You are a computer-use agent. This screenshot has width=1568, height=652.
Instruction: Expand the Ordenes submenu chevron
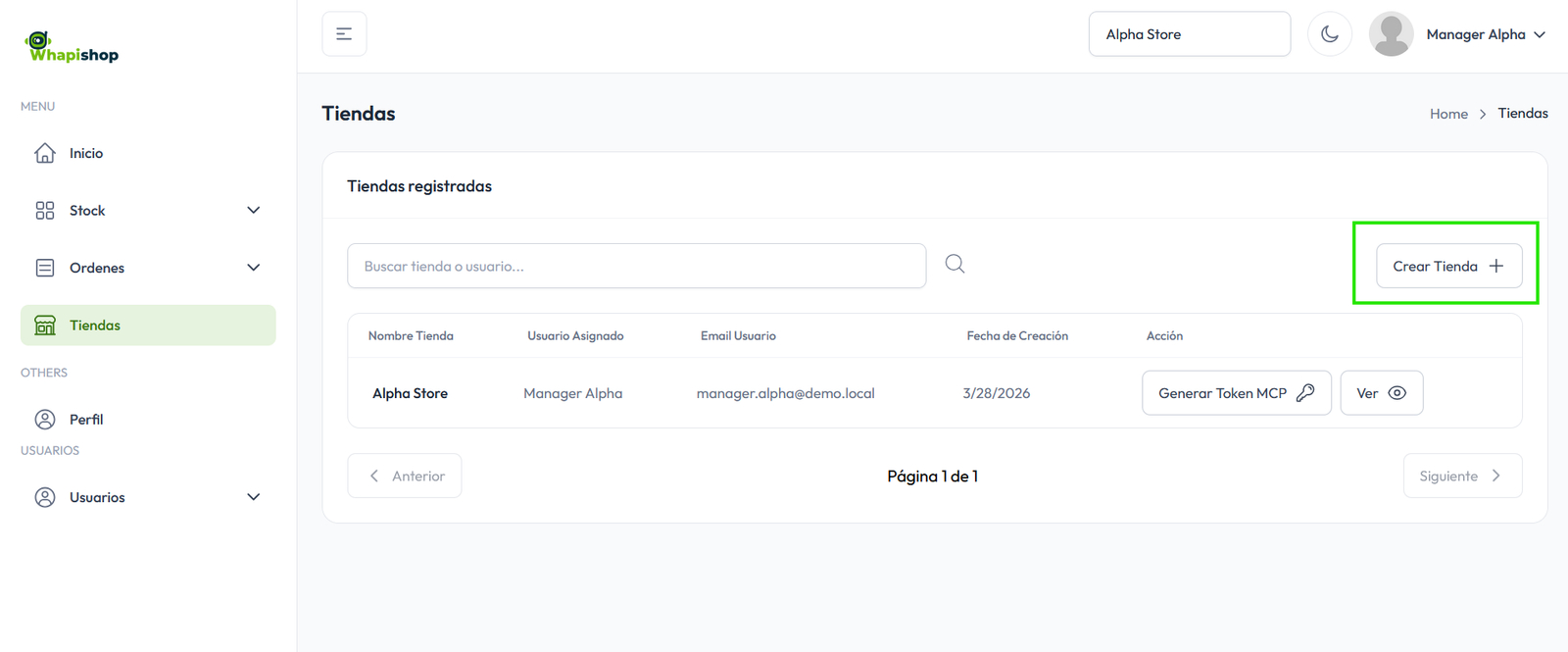coord(254,268)
